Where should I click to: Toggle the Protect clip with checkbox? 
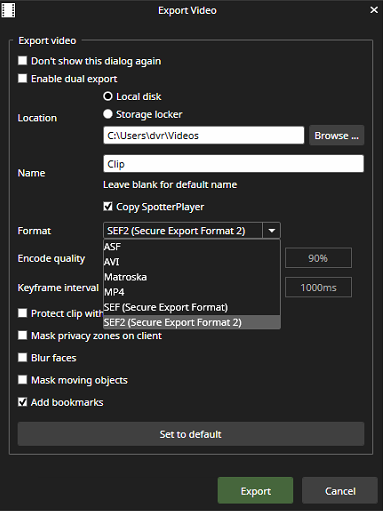22,313
